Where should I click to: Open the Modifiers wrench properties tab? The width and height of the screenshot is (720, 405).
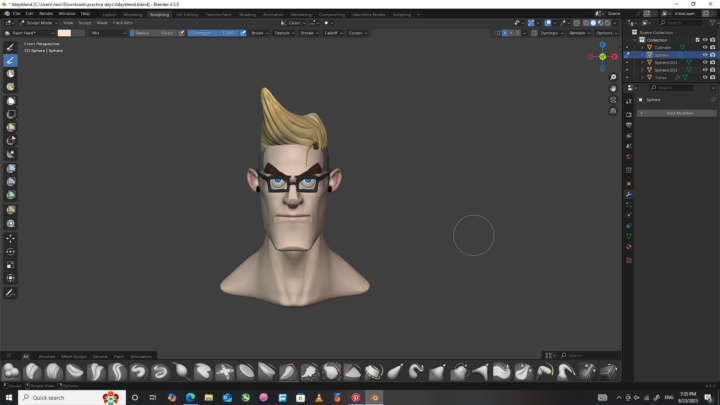[x=629, y=194]
